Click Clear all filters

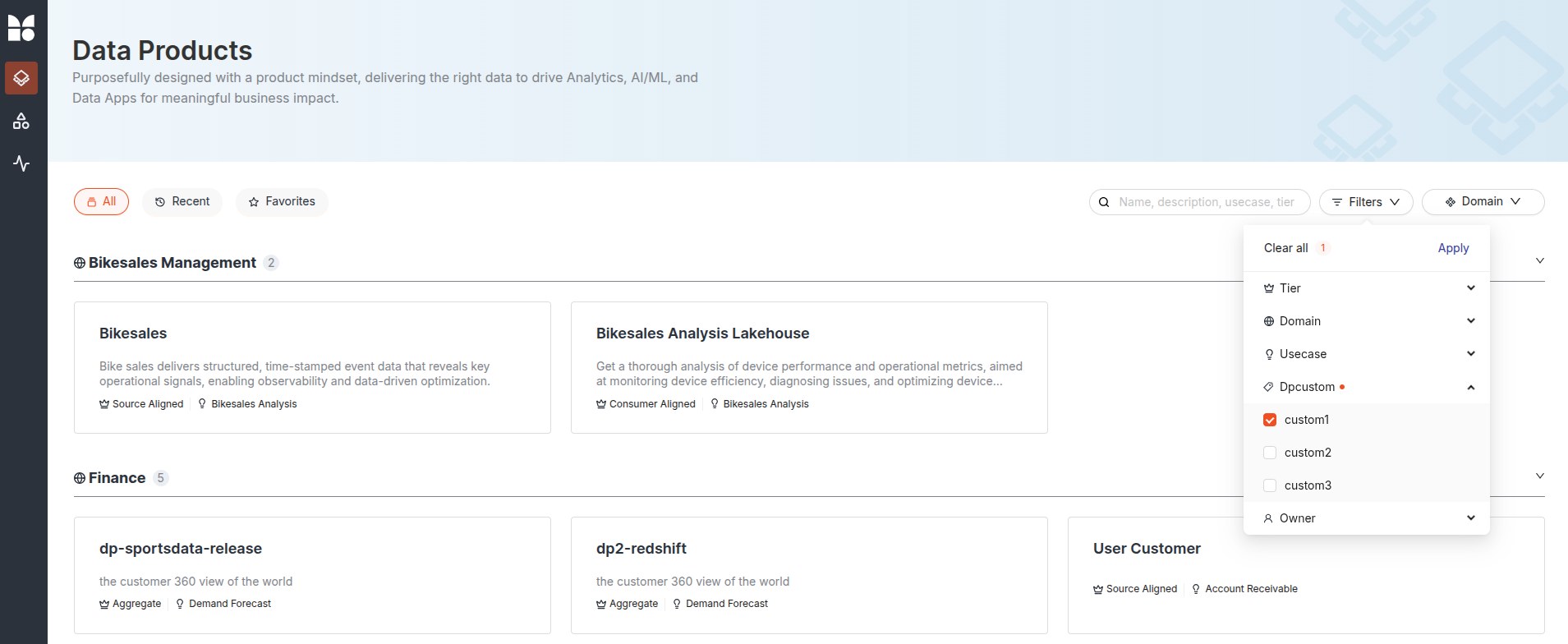point(1285,248)
